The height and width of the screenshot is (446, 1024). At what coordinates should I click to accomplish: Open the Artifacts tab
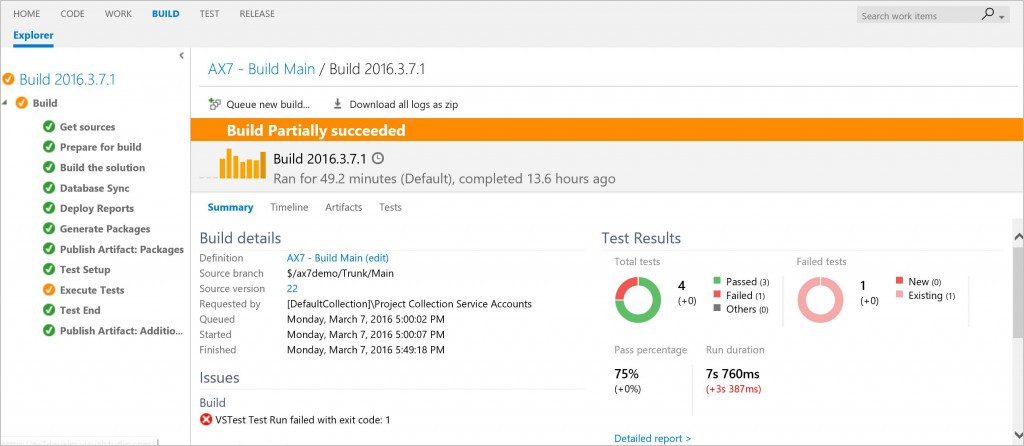344,208
